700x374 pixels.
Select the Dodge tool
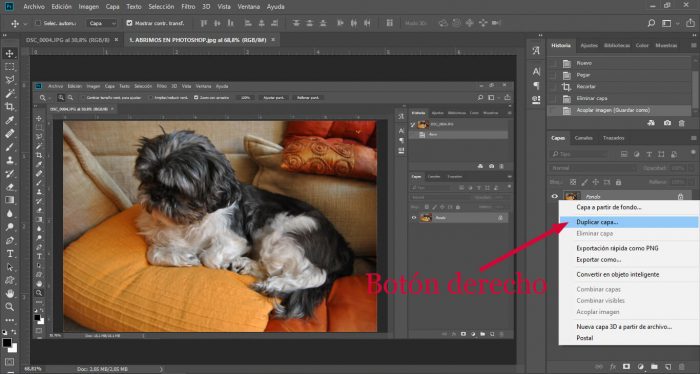pos(9,227)
